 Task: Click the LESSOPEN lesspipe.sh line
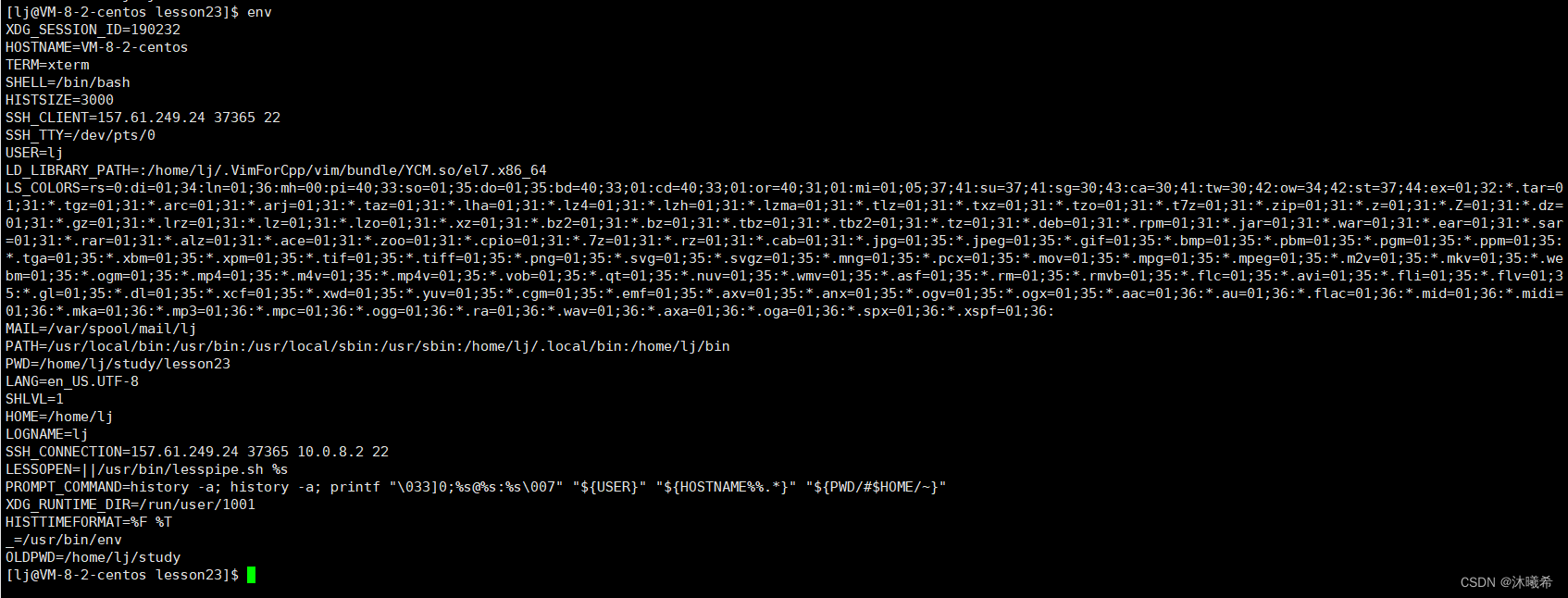tap(146, 469)
